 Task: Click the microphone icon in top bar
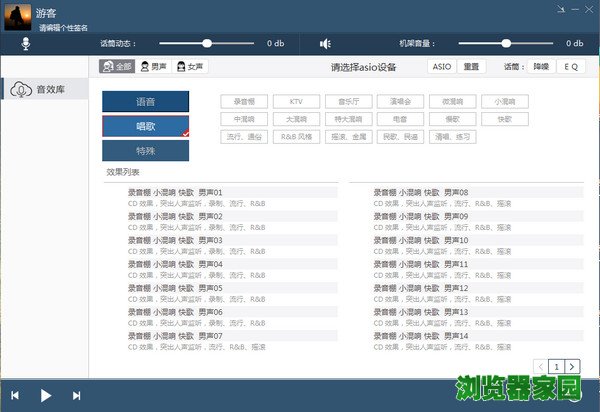[x=26, y=44]
